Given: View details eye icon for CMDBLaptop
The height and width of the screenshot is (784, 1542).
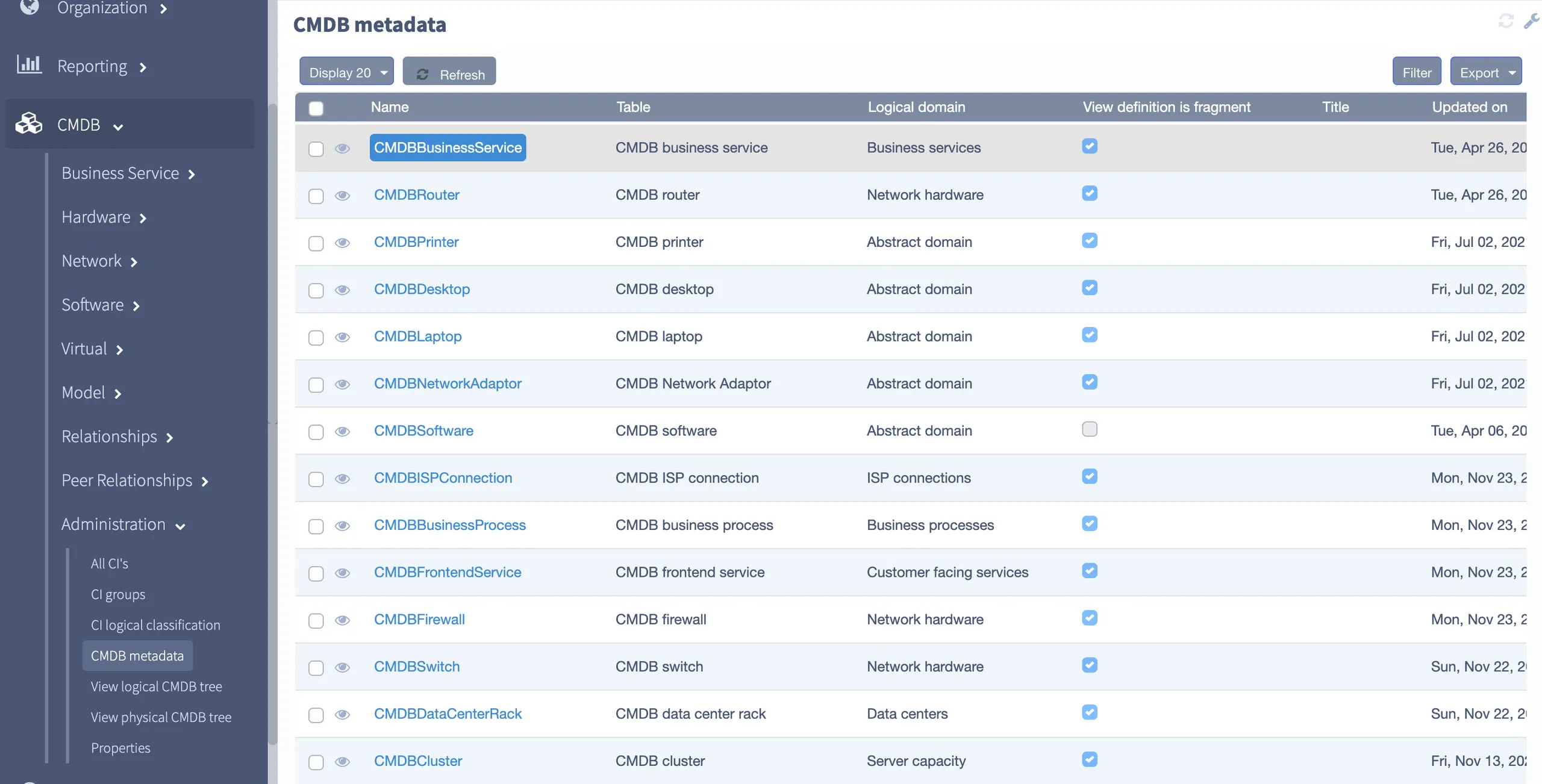Looking at the screenshot, I should pyautogui.click(x=342, y=337).
